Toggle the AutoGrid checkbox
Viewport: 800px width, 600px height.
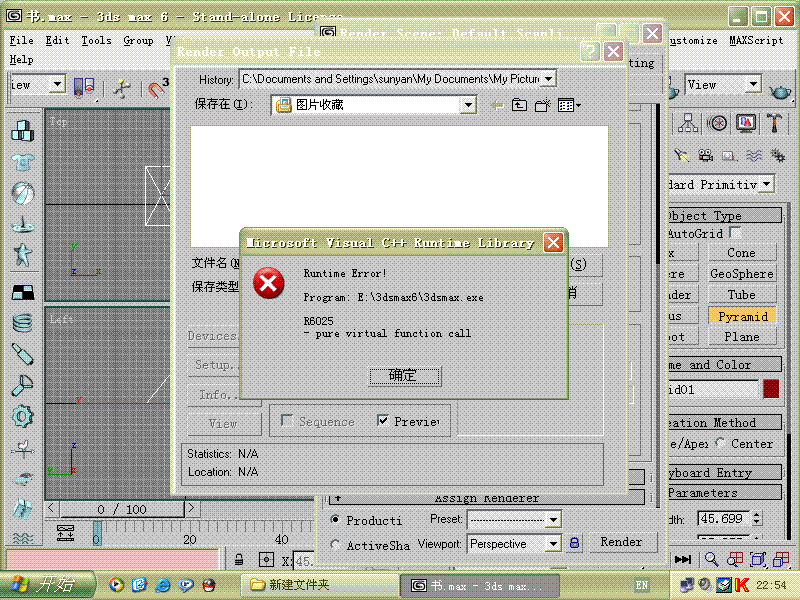pyautogui.click(x=735, y=233)
